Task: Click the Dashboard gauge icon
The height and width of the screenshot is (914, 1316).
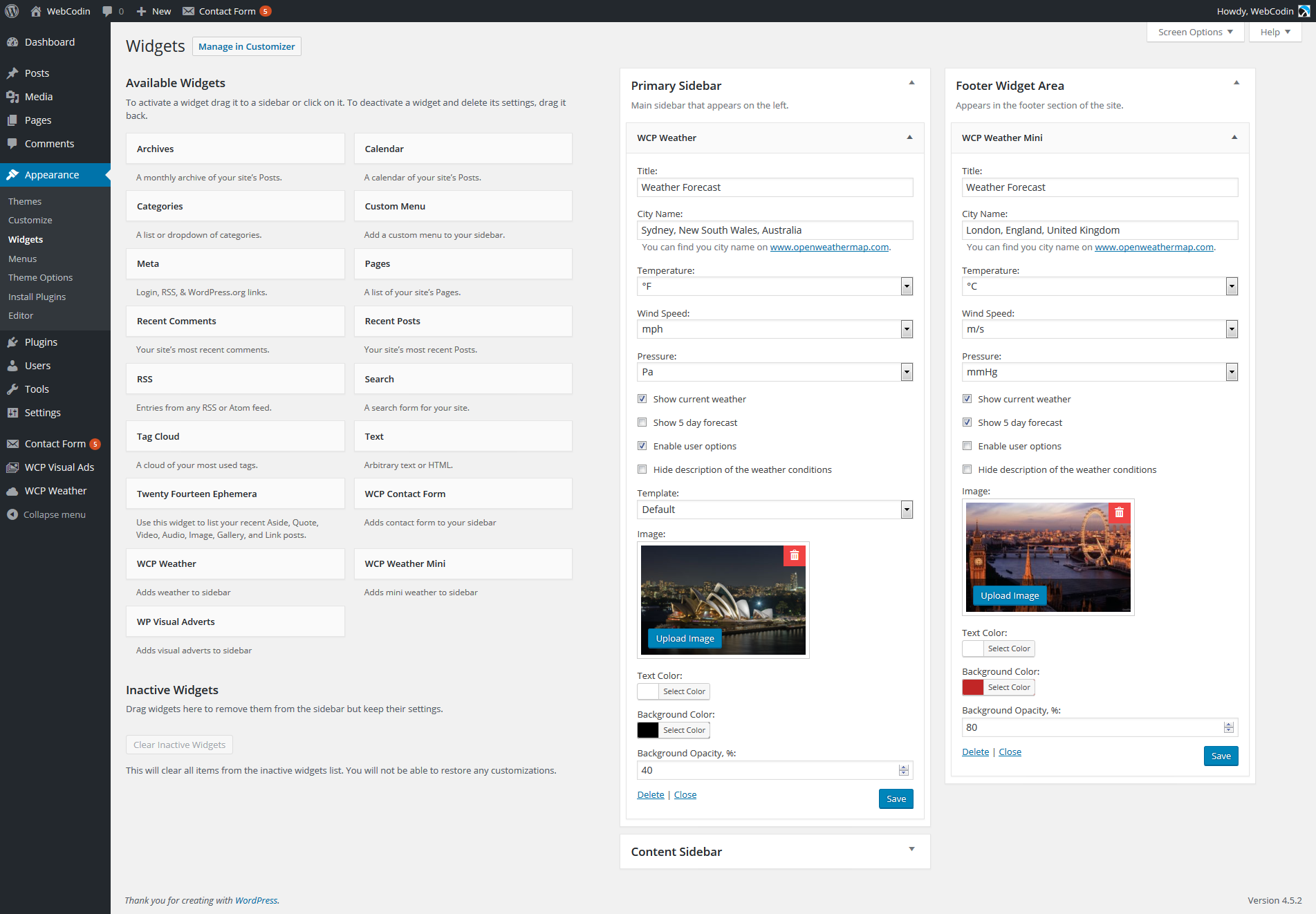Action: click(x=12, y=42)
